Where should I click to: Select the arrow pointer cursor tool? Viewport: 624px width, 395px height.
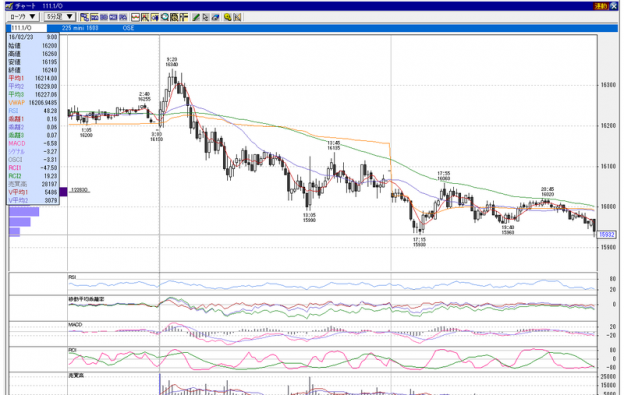pos(205,17)
